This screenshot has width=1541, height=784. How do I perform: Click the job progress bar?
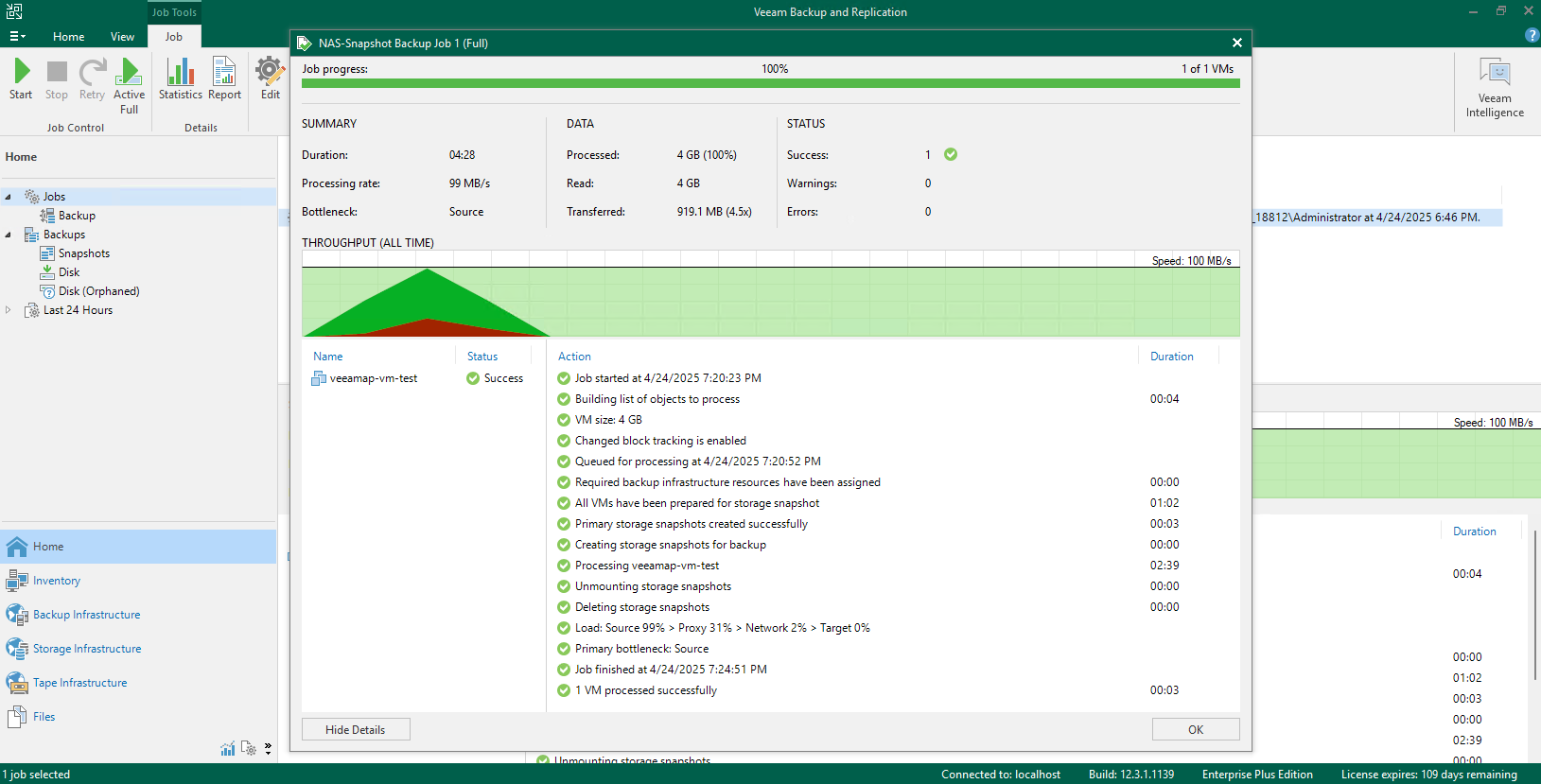770,83
